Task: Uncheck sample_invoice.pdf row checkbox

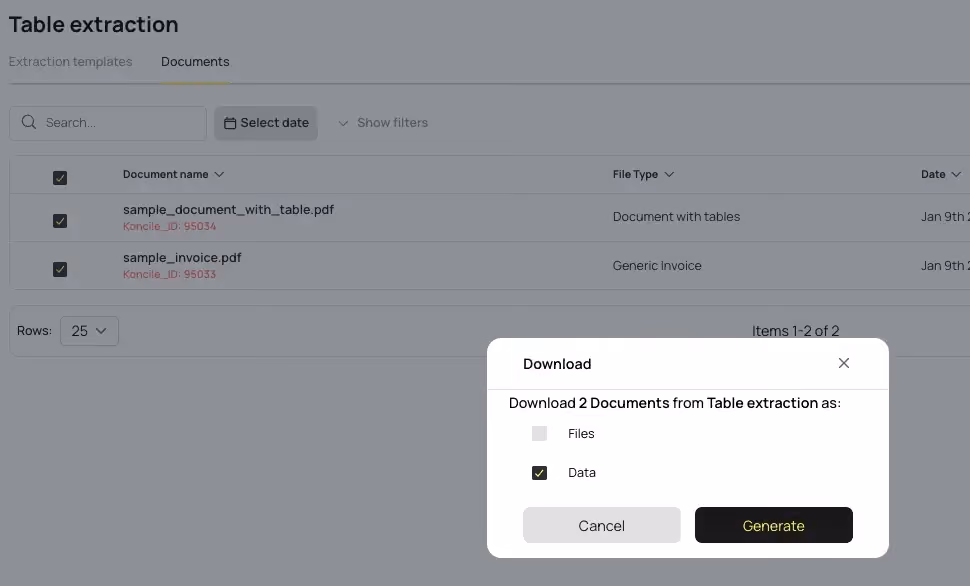Action: point(60,269)
